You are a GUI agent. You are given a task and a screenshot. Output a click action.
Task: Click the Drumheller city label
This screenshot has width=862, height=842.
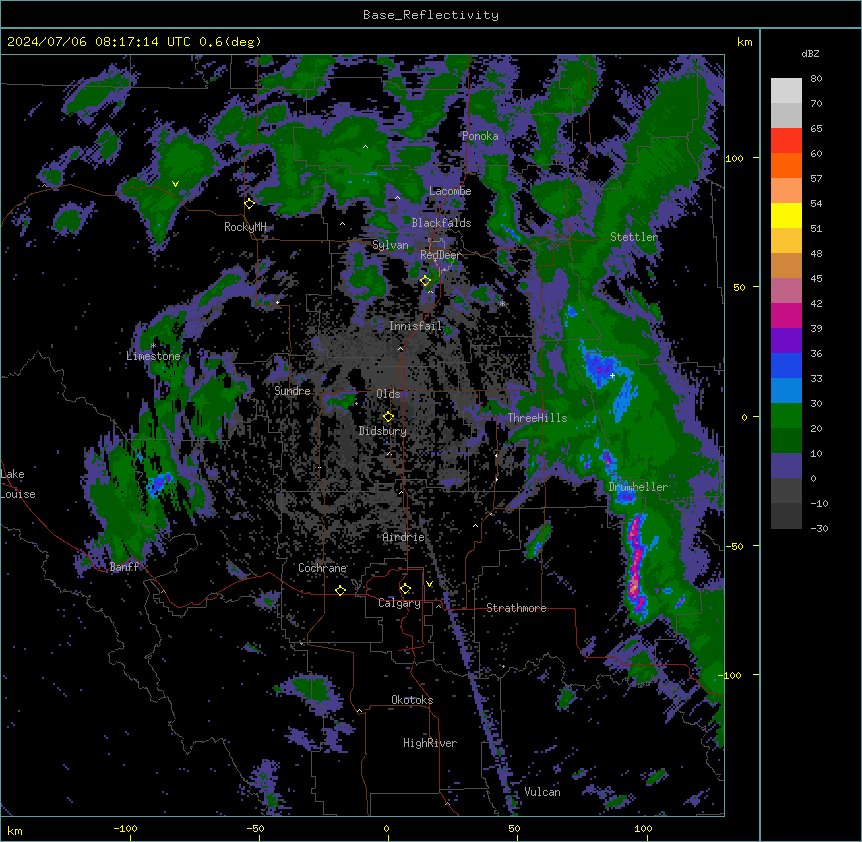pos(638,487)
